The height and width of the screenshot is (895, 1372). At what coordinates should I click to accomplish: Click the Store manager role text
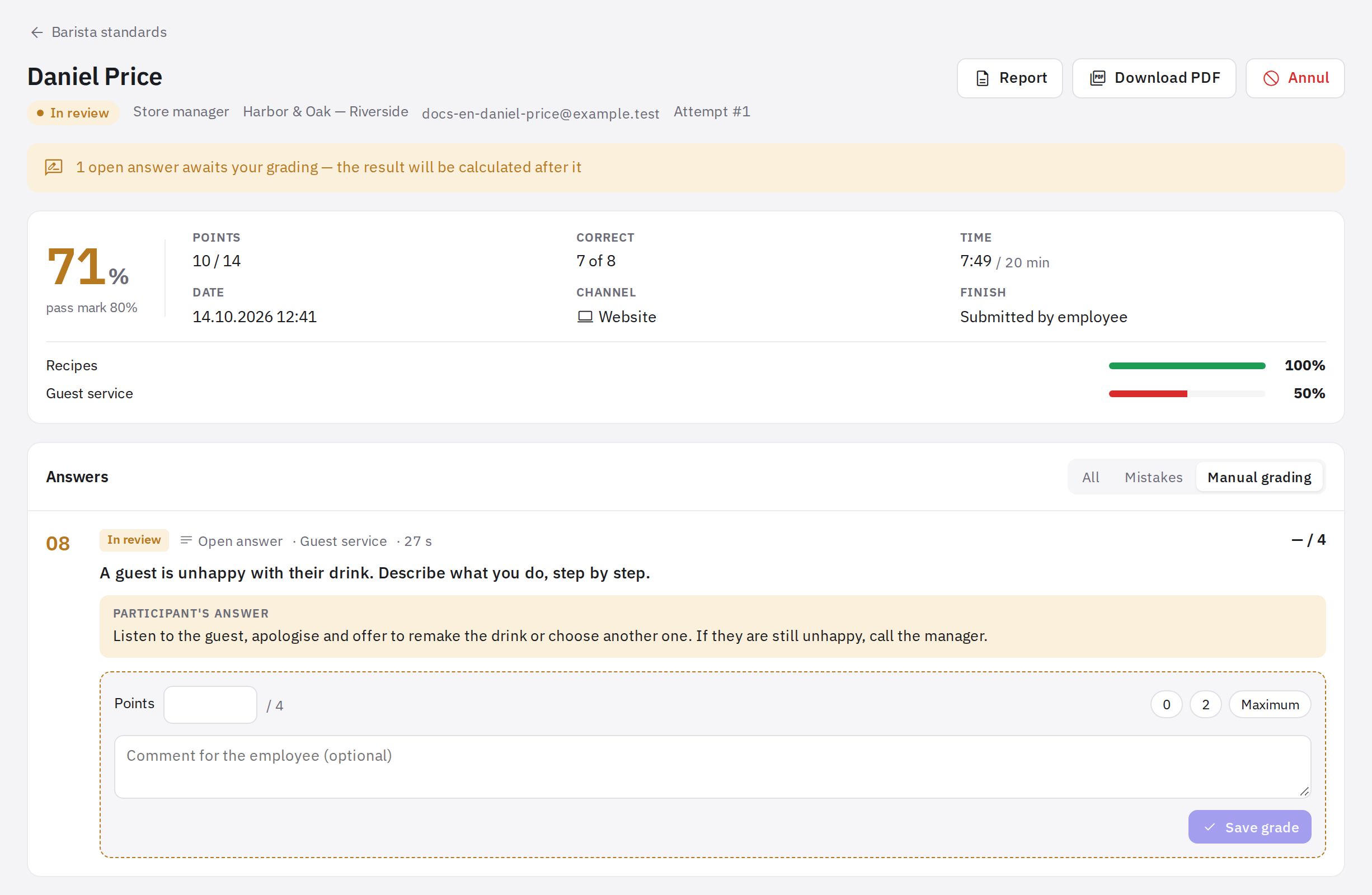(181, 112)
